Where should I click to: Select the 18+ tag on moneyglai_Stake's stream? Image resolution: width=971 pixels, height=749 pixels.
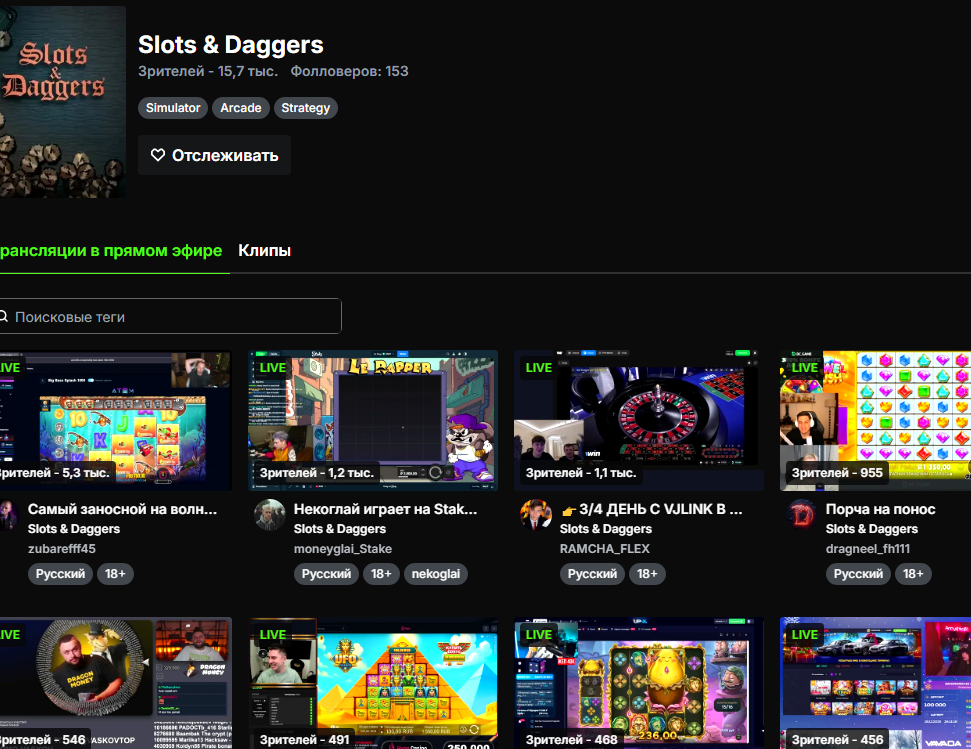click(381, 574)
